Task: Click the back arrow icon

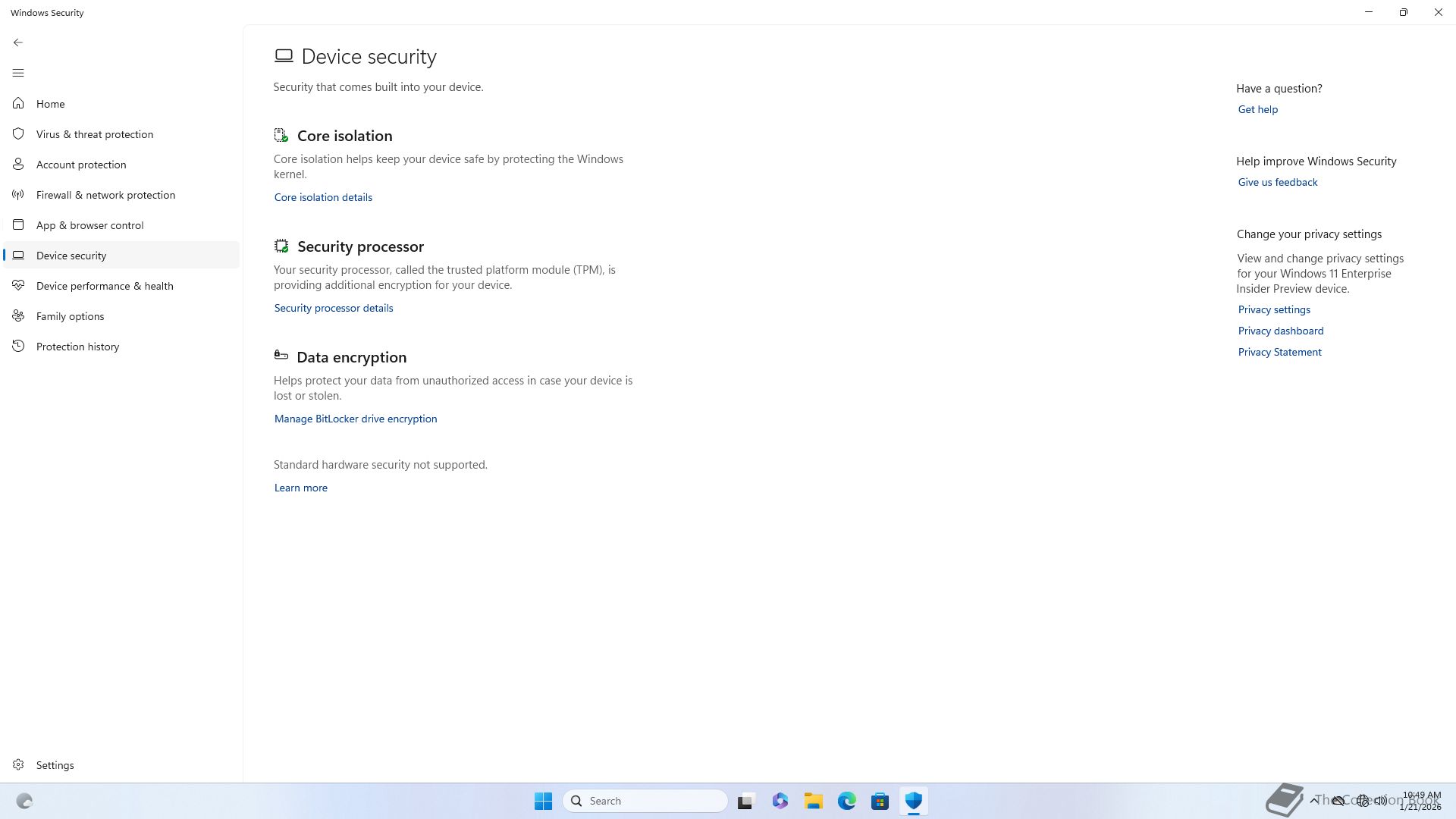Action: coord(18,42)
